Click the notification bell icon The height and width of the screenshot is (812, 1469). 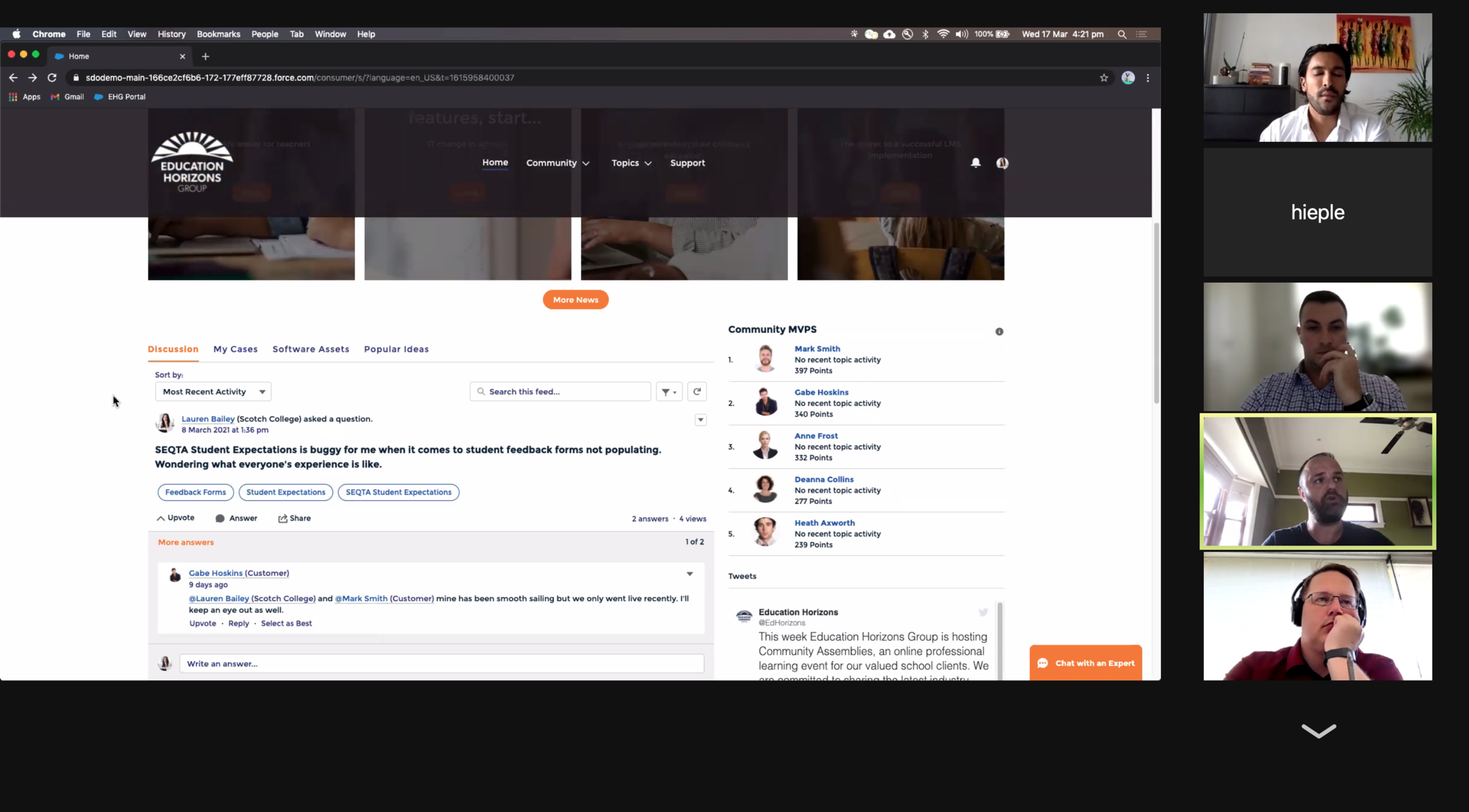[976, 162]
